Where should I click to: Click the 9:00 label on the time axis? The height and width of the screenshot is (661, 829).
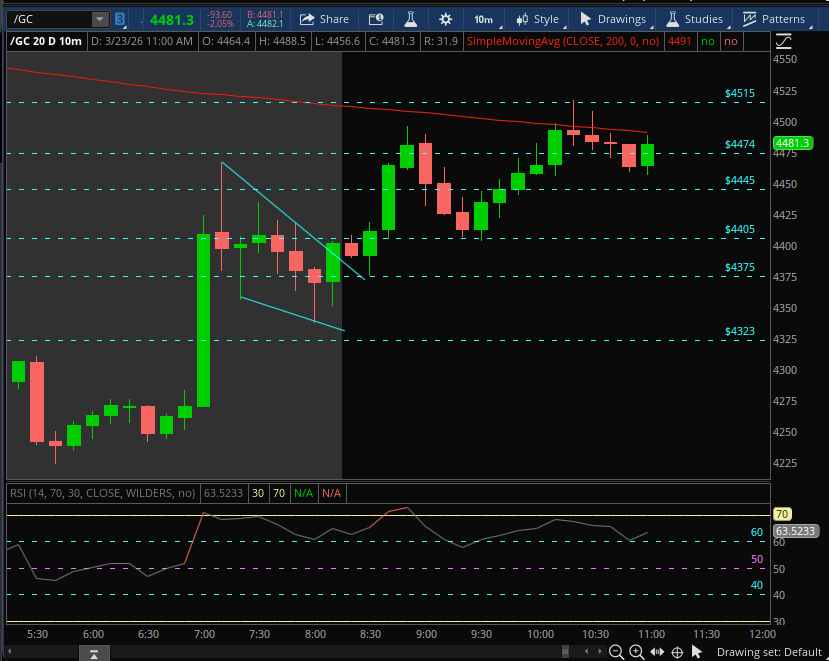(x=426, y=634)
